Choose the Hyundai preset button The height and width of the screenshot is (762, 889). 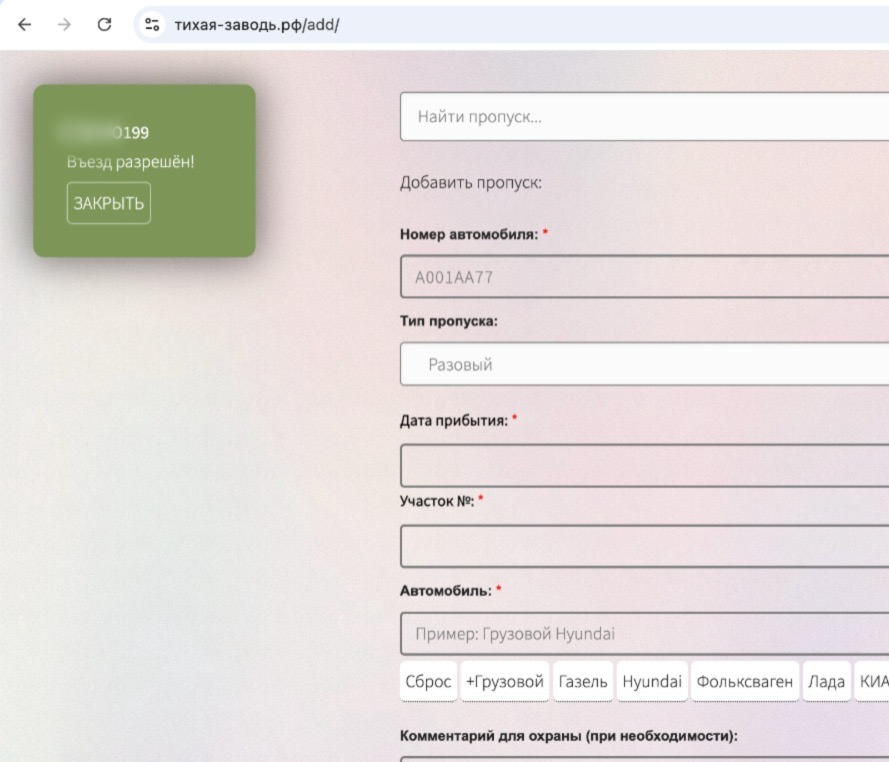pyautogui.click(x=652, y=681)
